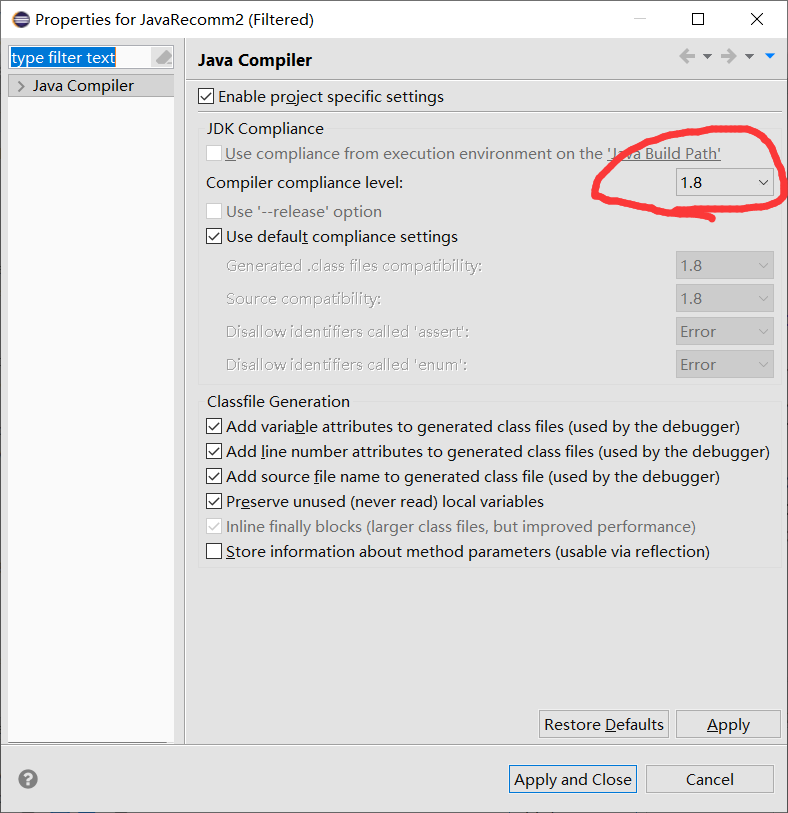Click the Restore Defaults button
The image size is (788, 813).
[x=603, y=724]
